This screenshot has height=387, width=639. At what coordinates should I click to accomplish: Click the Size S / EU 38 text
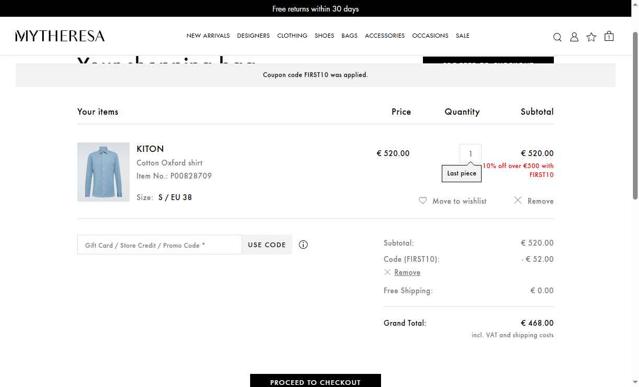pyautogui.click(x=164, y=197)
